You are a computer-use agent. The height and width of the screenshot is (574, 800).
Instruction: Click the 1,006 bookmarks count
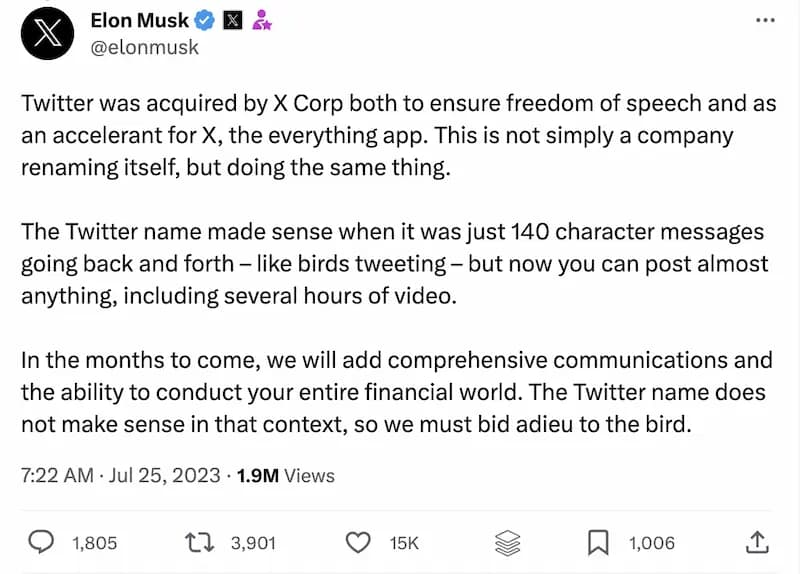coord(651,543)
